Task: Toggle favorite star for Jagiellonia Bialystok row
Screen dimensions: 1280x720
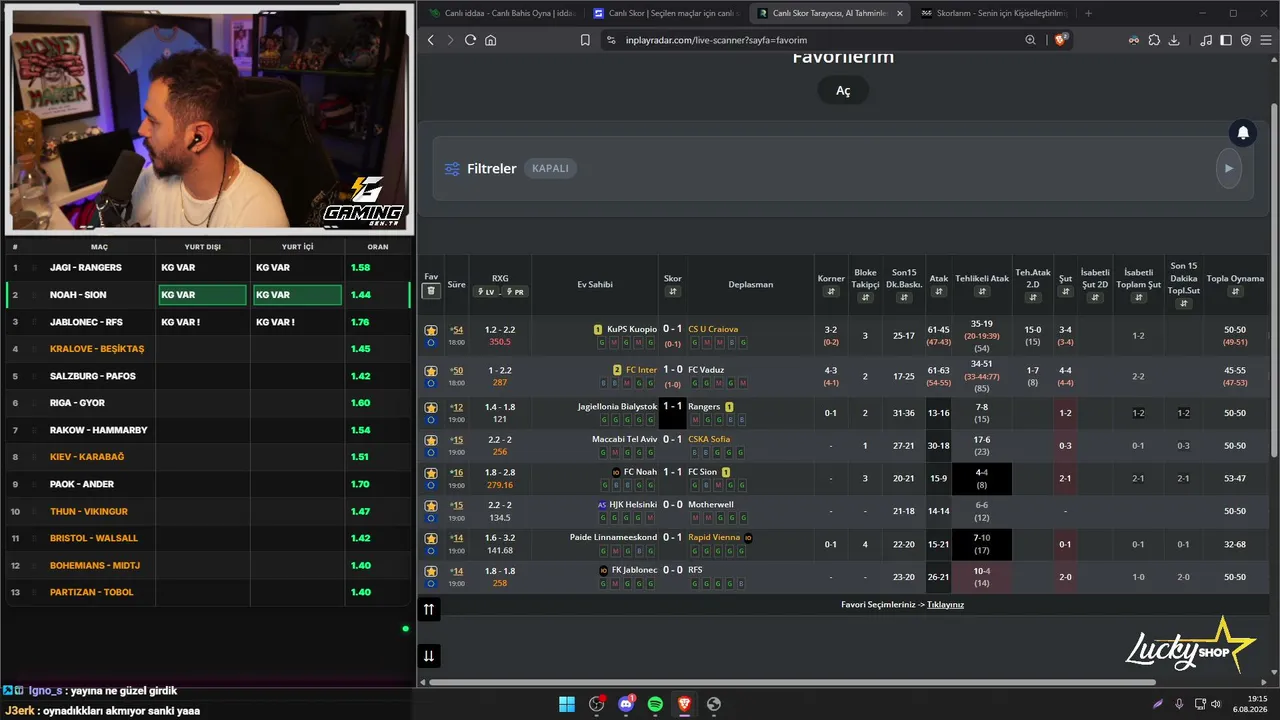Action: click(x=431, y=407)
